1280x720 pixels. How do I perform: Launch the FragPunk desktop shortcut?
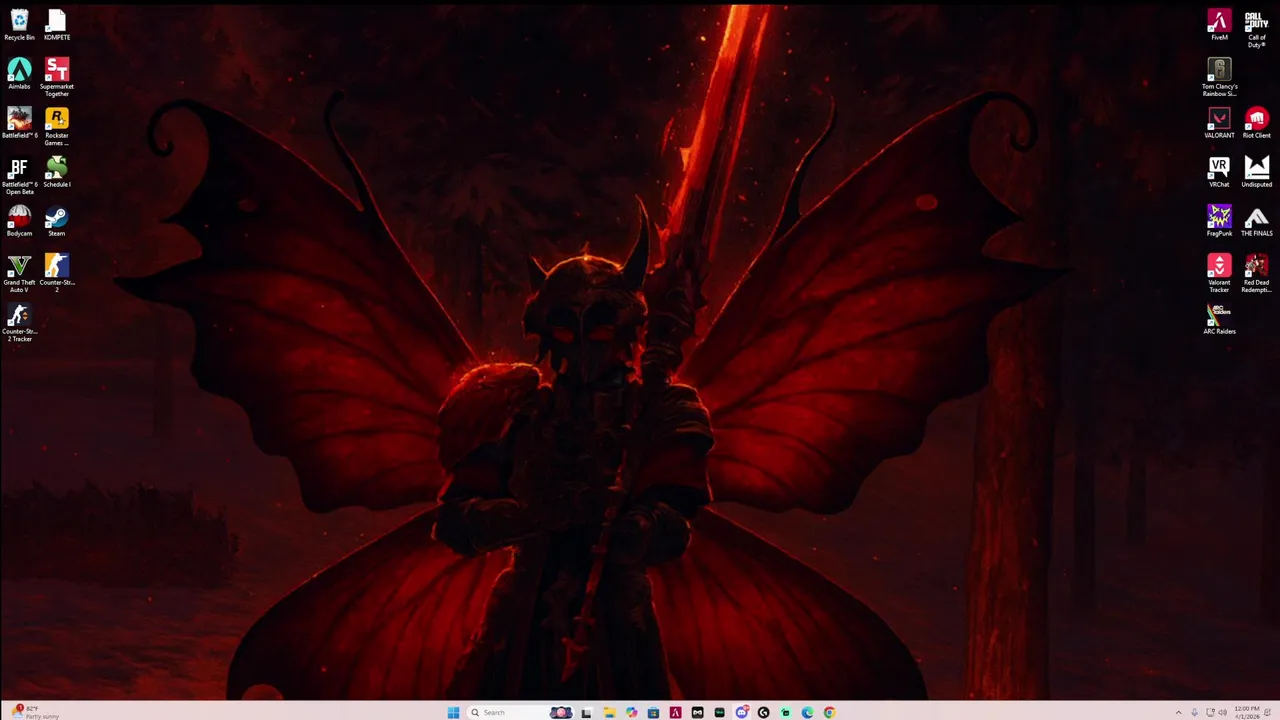(x=1219, y=221)
